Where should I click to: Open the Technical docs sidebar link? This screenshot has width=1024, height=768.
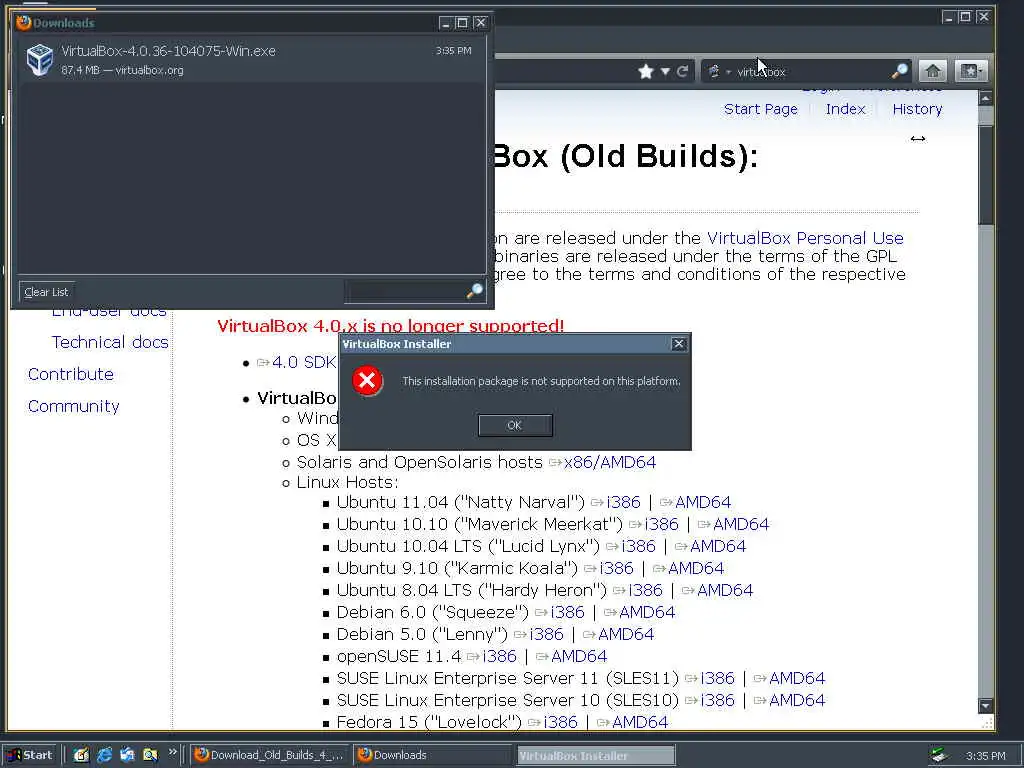coord(110,342)
